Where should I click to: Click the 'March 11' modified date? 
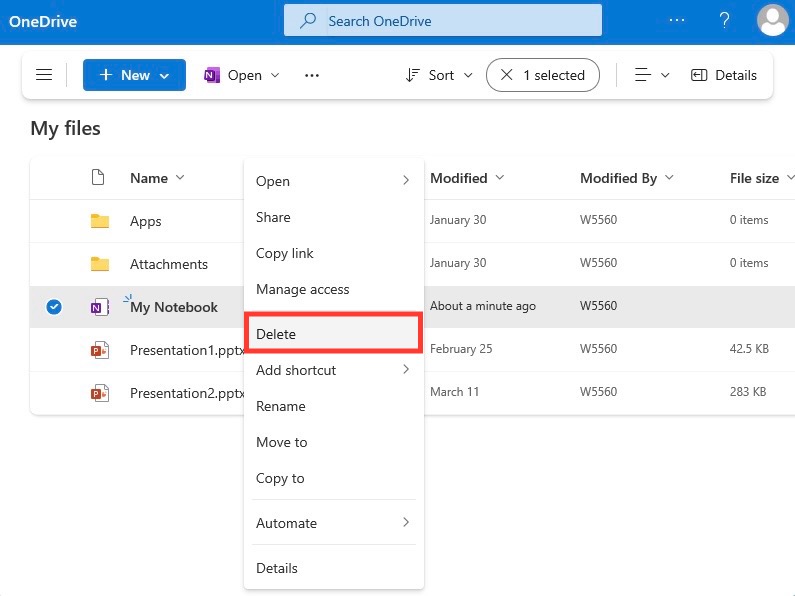[454, 392]
